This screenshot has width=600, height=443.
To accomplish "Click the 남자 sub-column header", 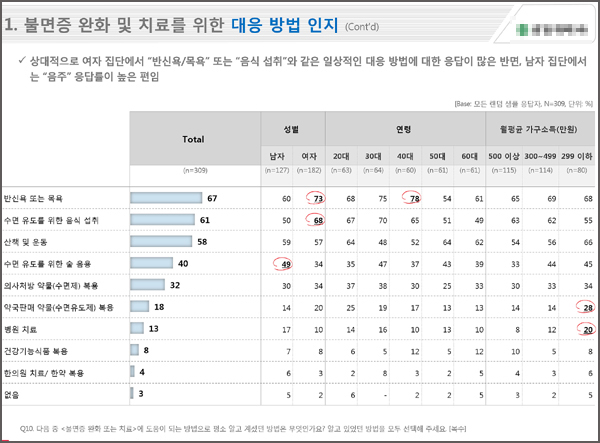I will [277, 156].
